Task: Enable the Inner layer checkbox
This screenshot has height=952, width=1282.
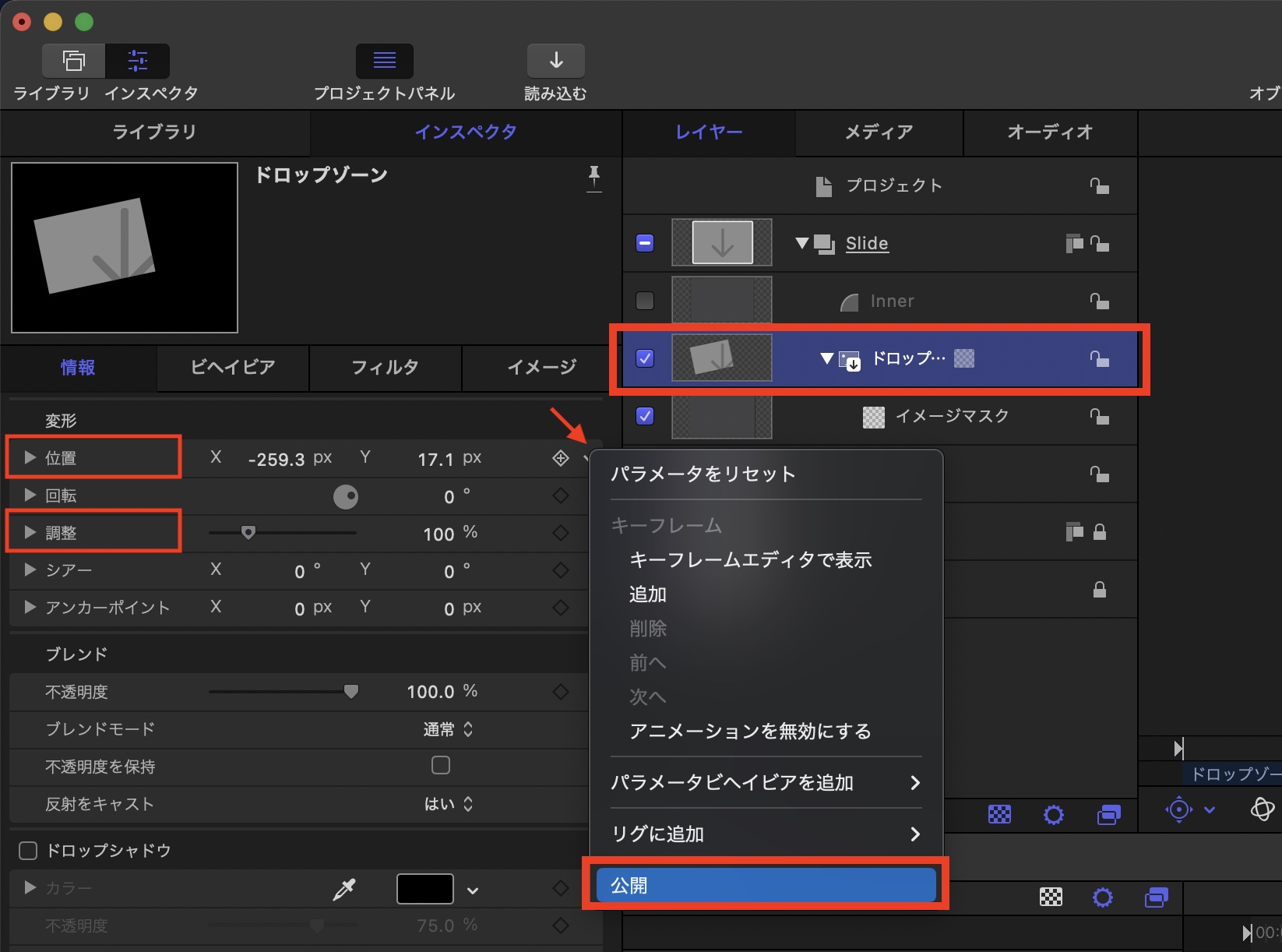Action: [x=645, y=301]
